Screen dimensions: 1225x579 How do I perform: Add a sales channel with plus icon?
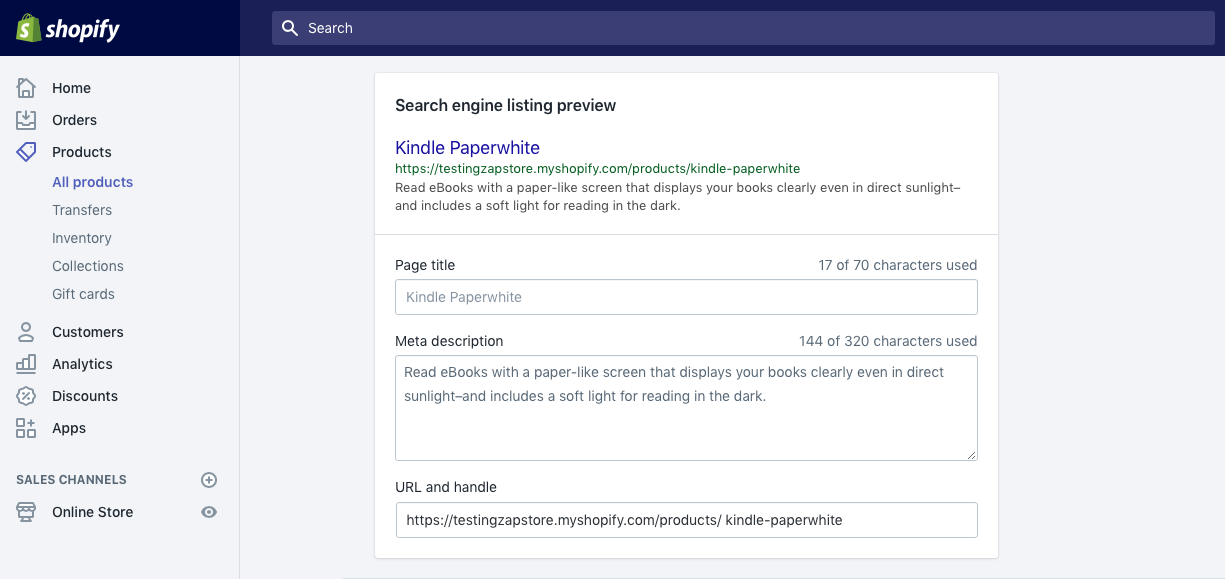[209, 480]
